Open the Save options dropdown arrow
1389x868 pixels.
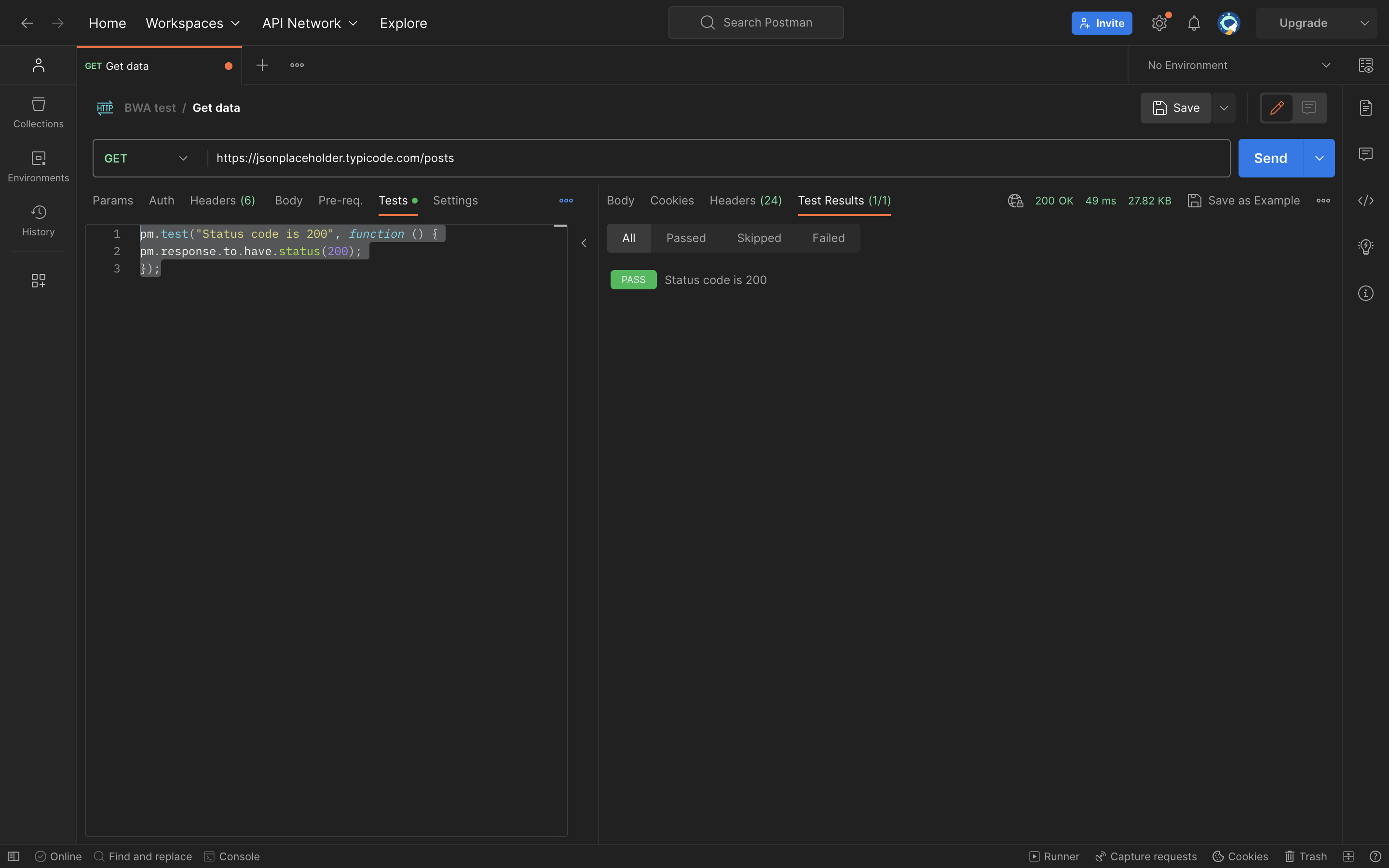point(1224,108)
